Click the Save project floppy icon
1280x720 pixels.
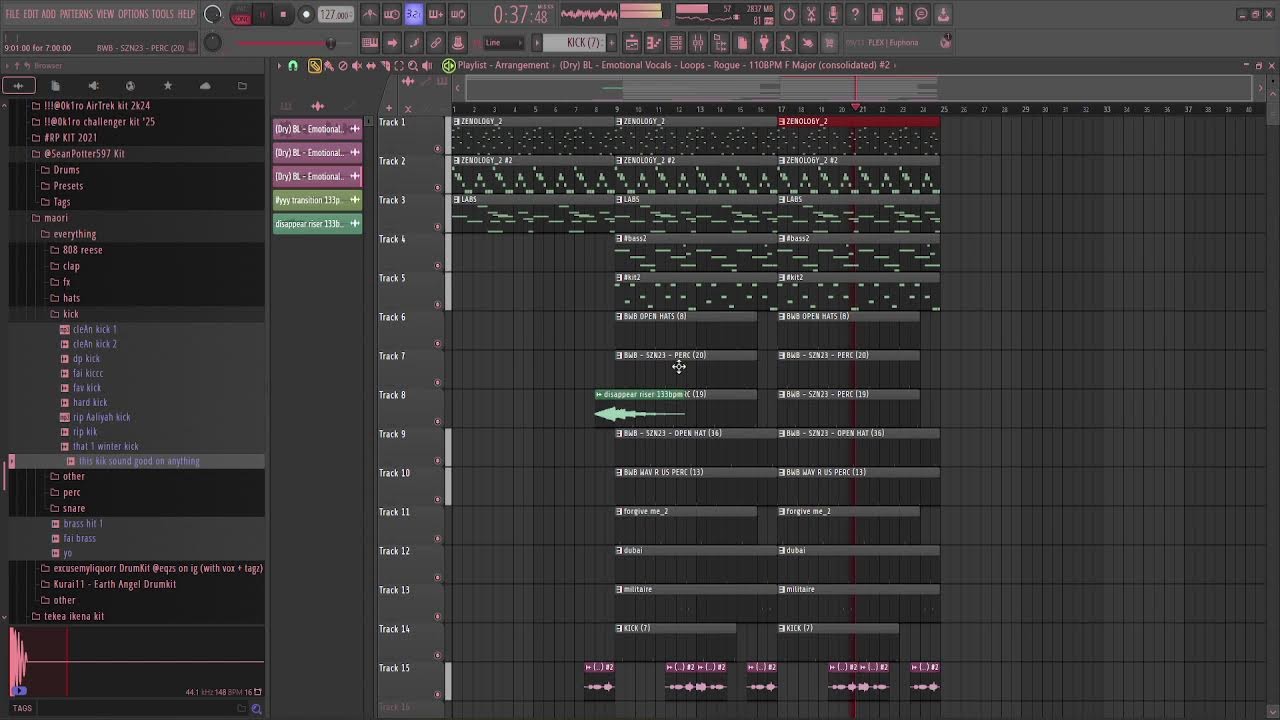pos(877,14)
